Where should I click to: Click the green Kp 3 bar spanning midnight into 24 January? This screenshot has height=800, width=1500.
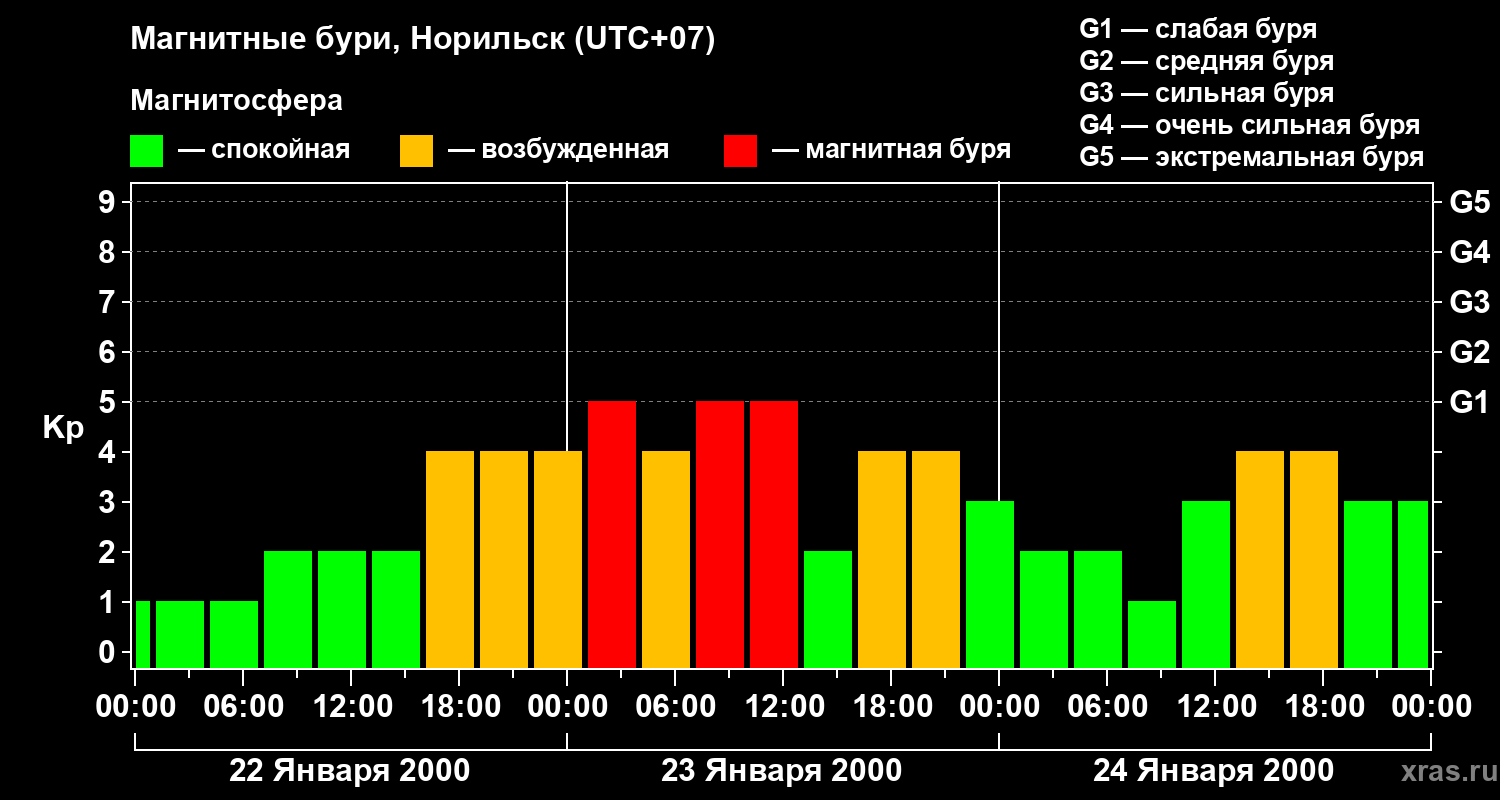pyautogui.click(x=990, y=584)
